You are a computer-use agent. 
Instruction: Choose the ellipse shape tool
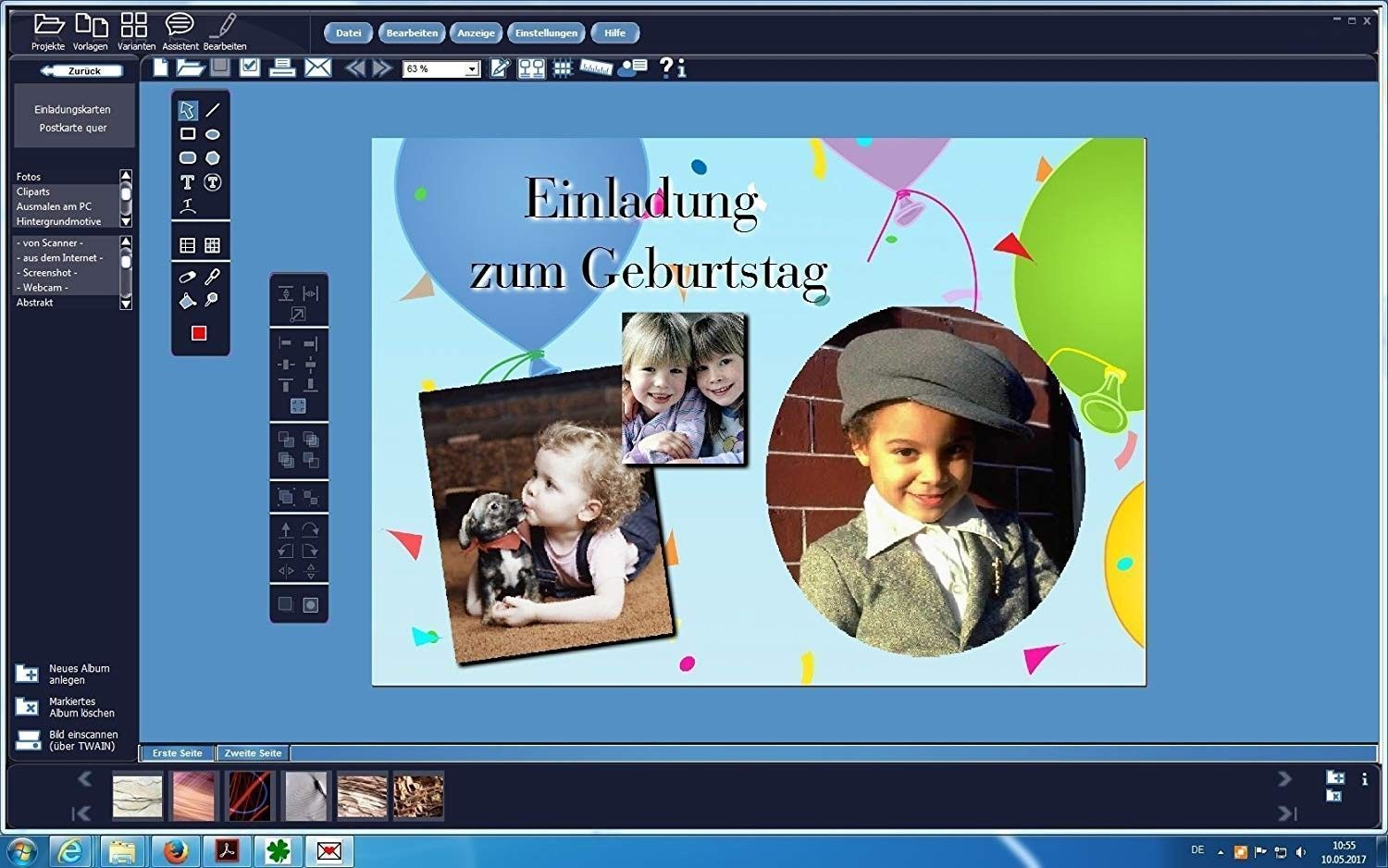point(213,134)
